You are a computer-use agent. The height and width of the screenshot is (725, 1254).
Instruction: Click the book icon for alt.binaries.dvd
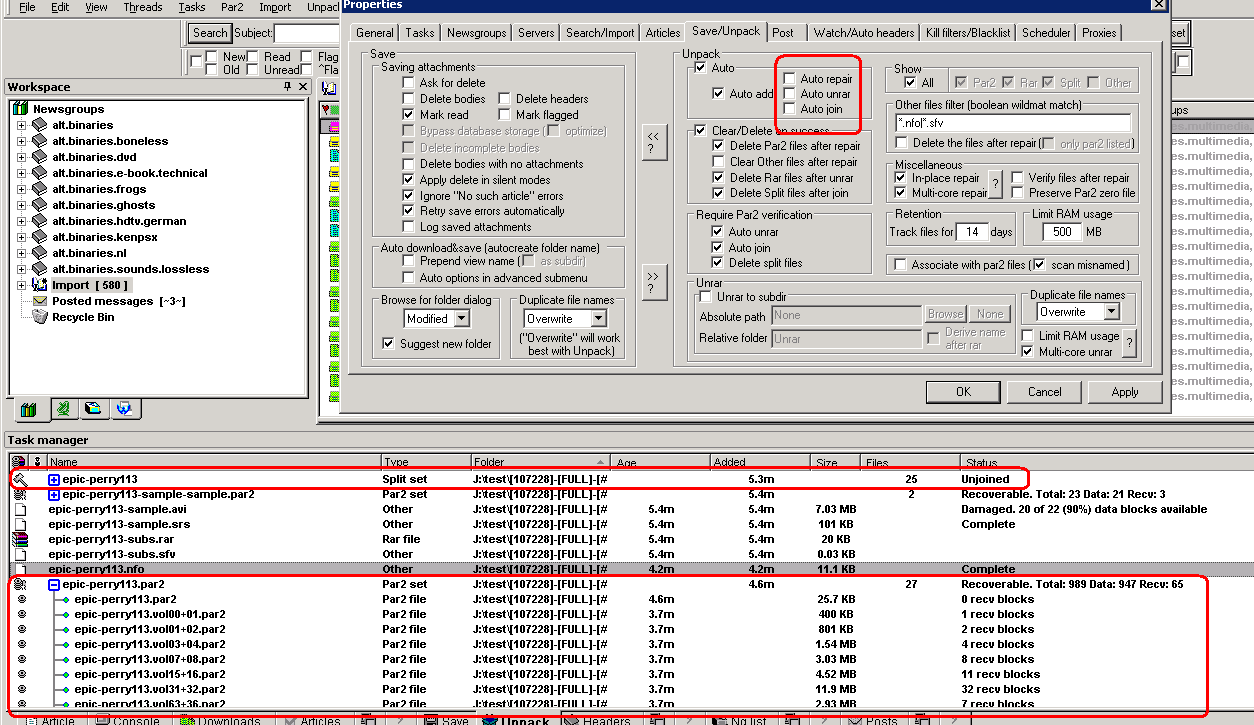click(39, 157)
